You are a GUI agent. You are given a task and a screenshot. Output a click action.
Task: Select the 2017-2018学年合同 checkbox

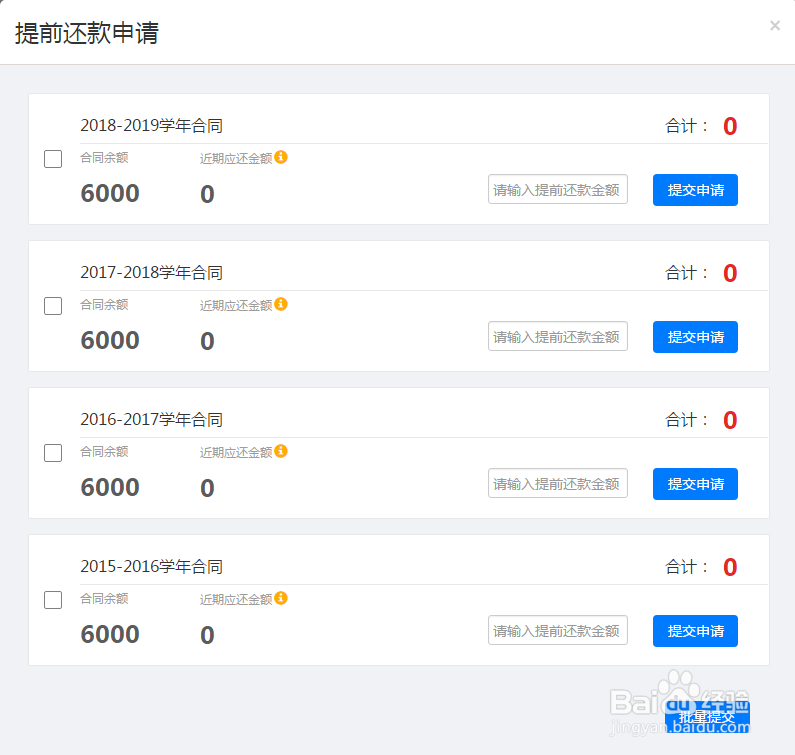pyautogui.click(x=53, y=306)
